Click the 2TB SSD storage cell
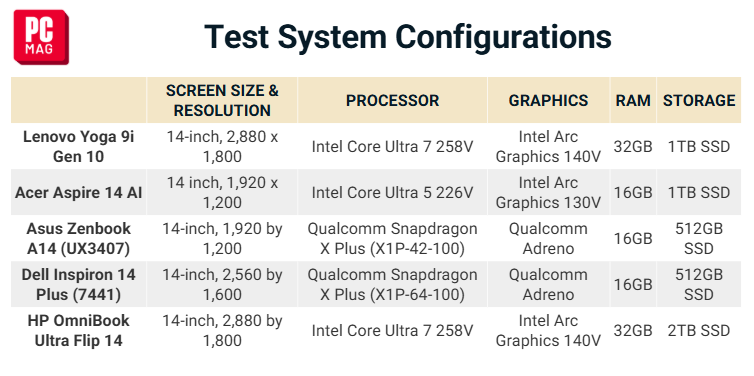Screen dimensions: 754x376 pyautogui.click(x=699, y=331)
